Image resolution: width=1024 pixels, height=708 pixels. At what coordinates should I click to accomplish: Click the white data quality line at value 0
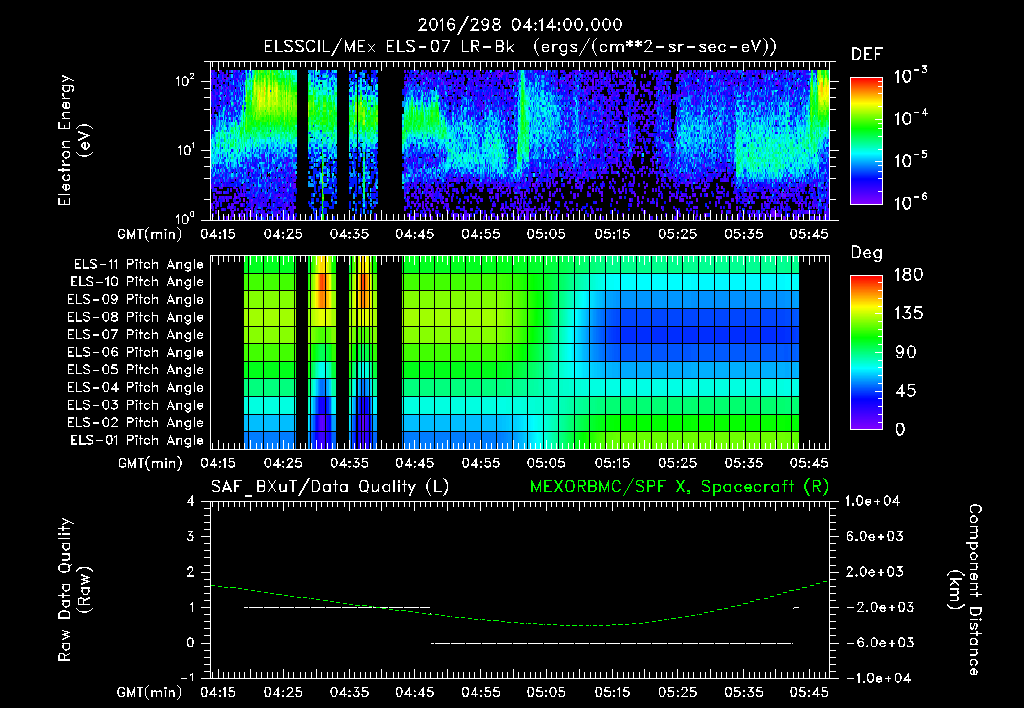pyautogui.click(x=612, y=643)
